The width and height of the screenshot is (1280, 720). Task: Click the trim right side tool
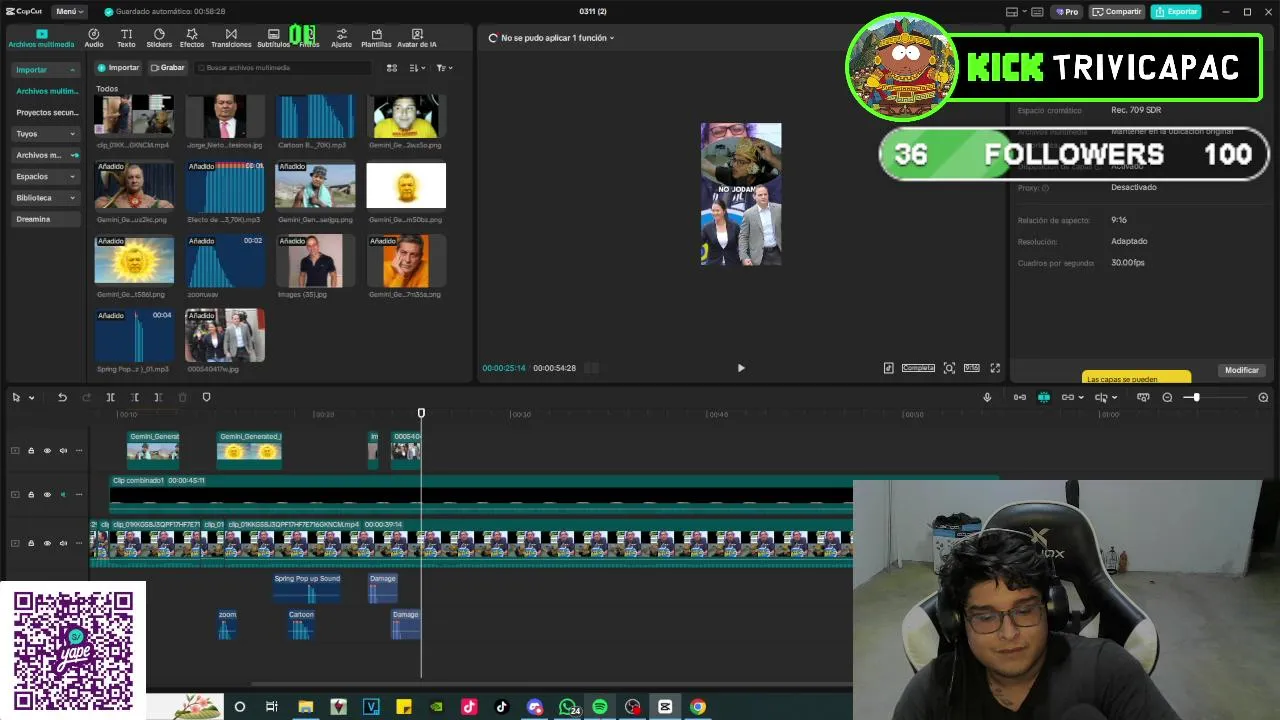[158, 397]
